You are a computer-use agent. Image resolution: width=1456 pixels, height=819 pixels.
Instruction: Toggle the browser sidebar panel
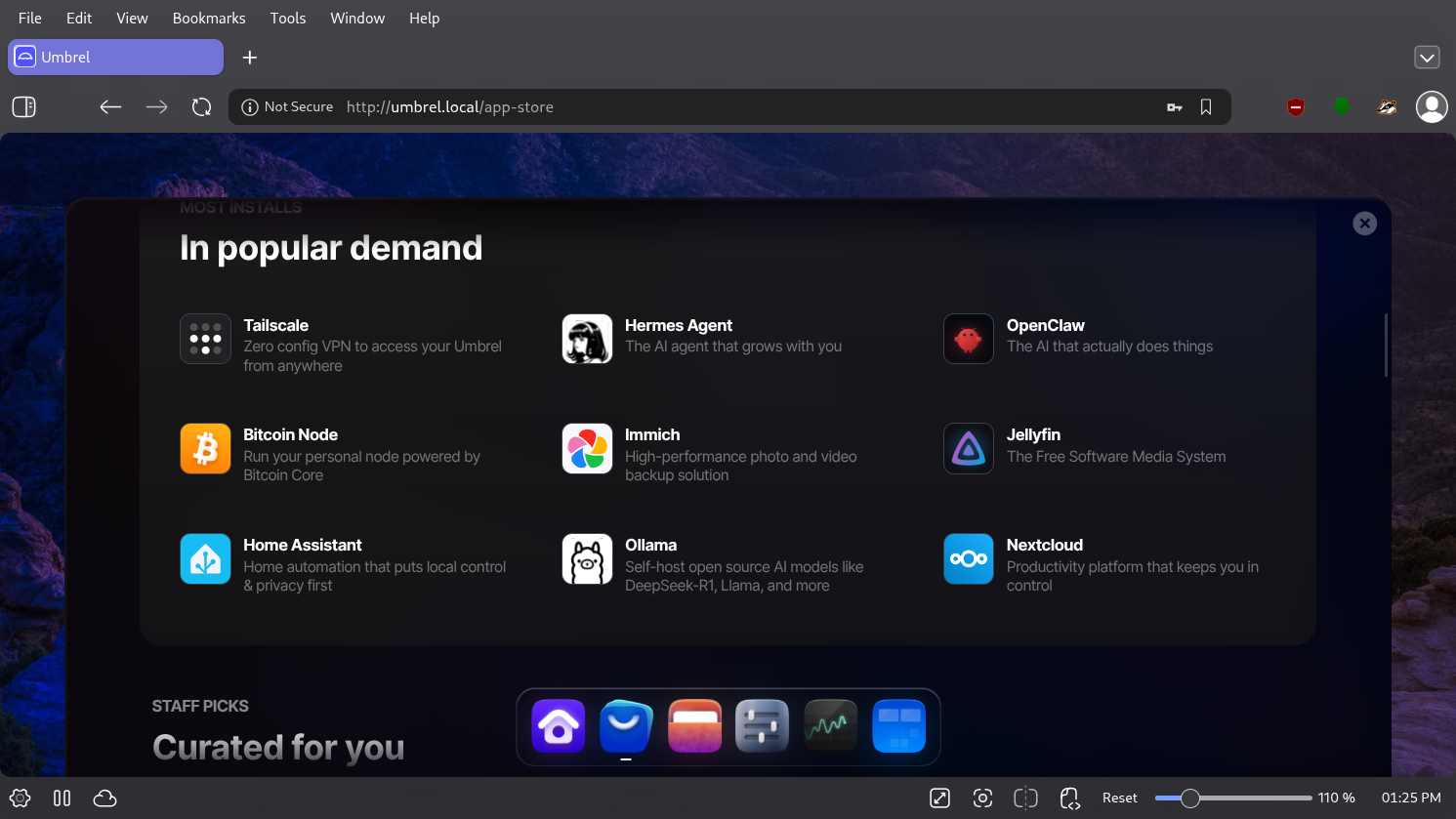(x=24, y=106)
